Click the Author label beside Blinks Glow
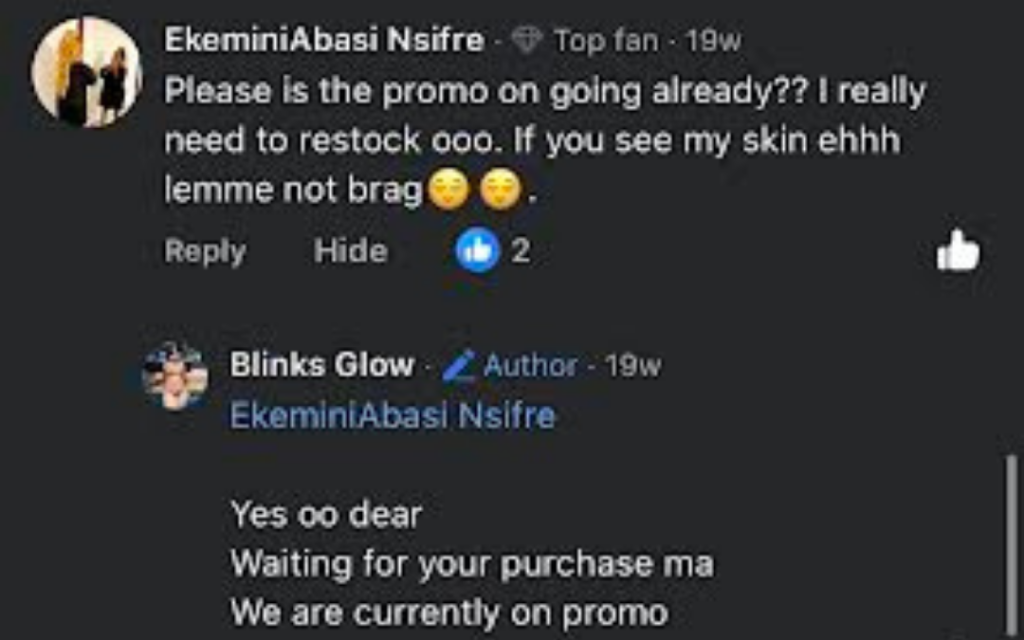This screenshot has height=640, width=1024. click(x=530, y=366)
